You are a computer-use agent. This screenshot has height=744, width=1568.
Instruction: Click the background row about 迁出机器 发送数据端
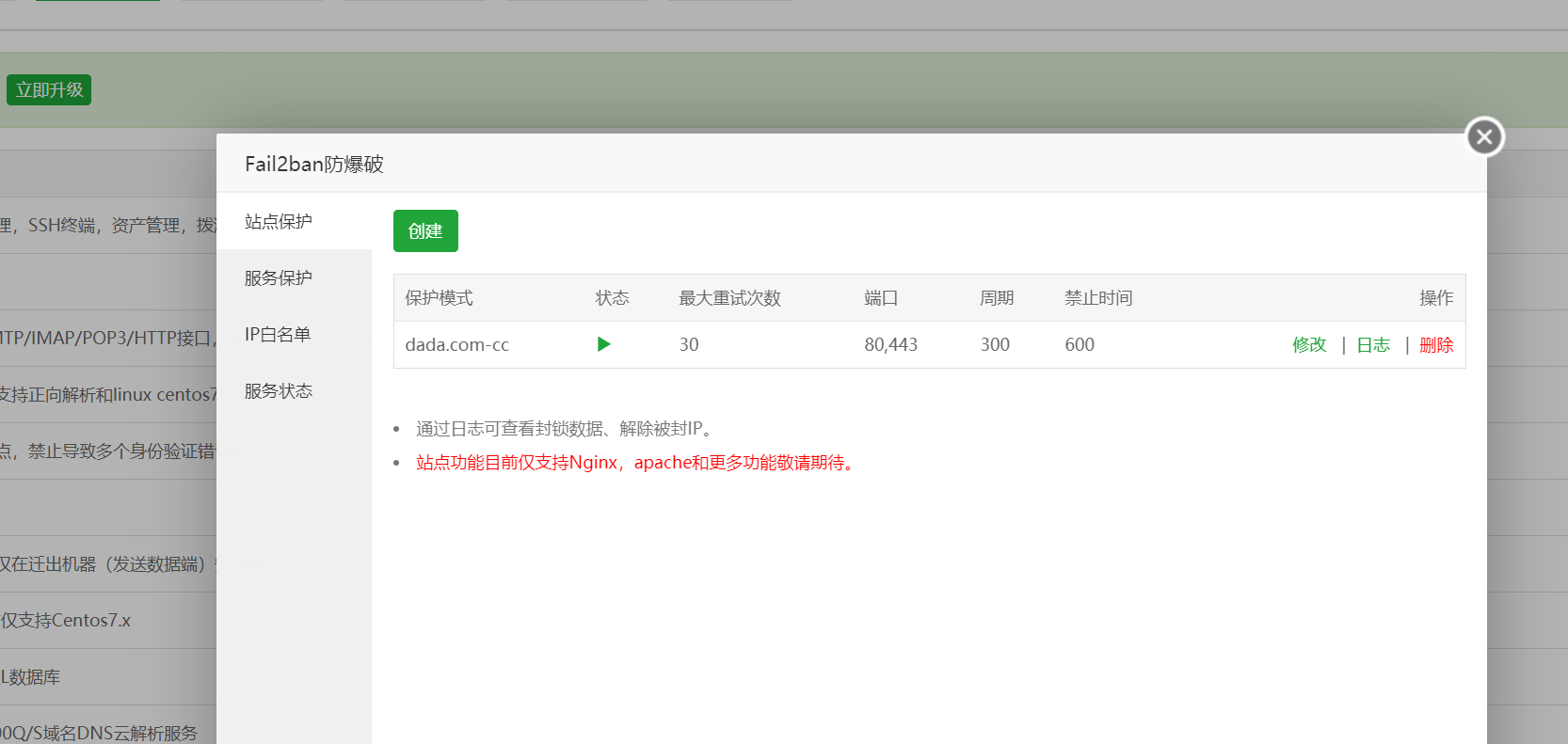tap(108, 564)
